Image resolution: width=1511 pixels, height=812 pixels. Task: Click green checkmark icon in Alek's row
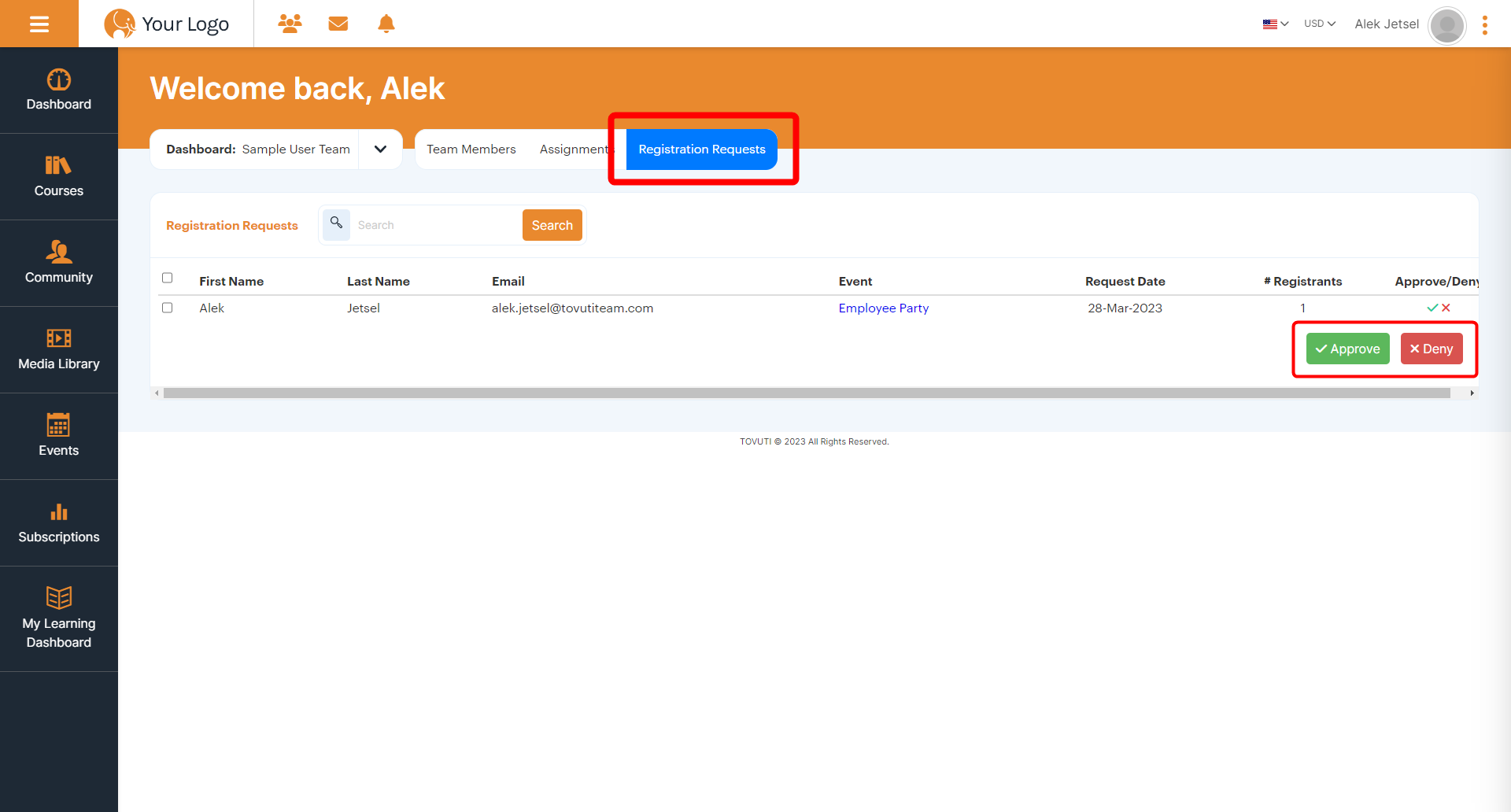(1432, 308)
